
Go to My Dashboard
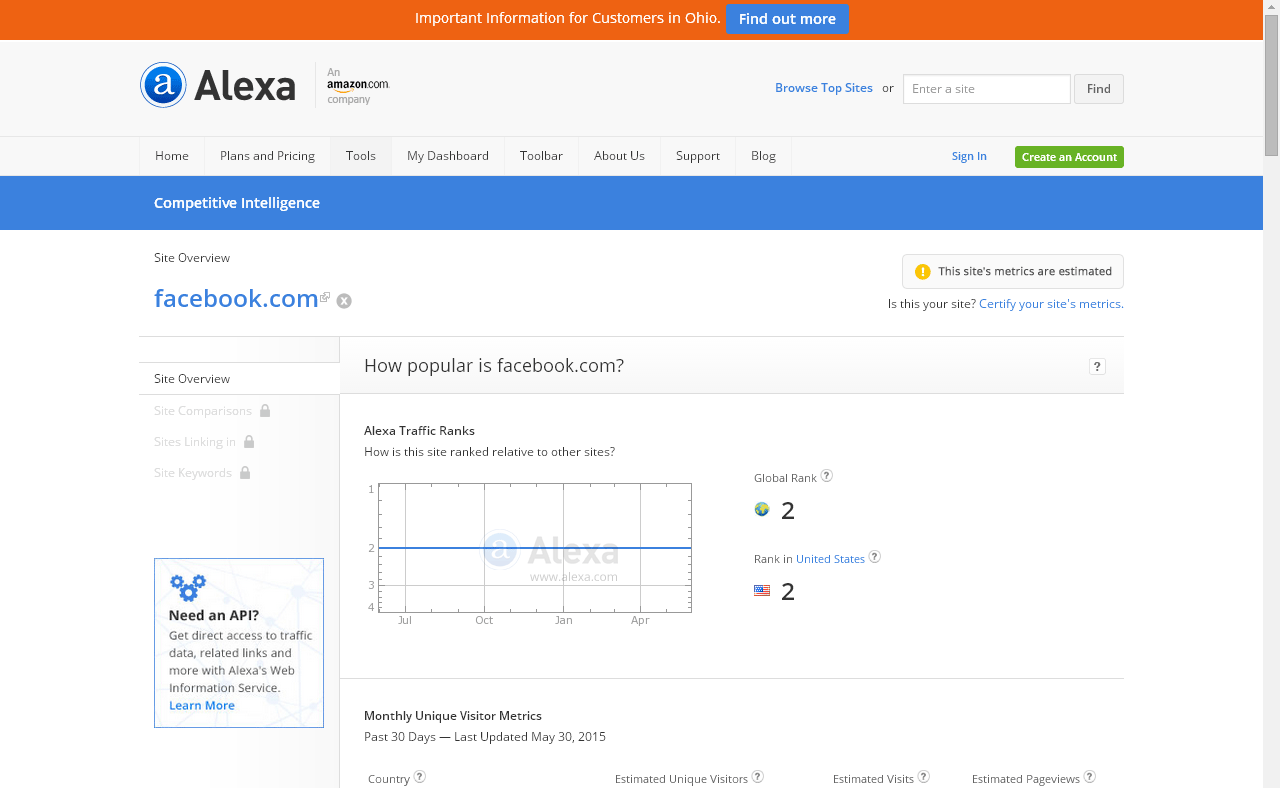(x=448, y=156)
